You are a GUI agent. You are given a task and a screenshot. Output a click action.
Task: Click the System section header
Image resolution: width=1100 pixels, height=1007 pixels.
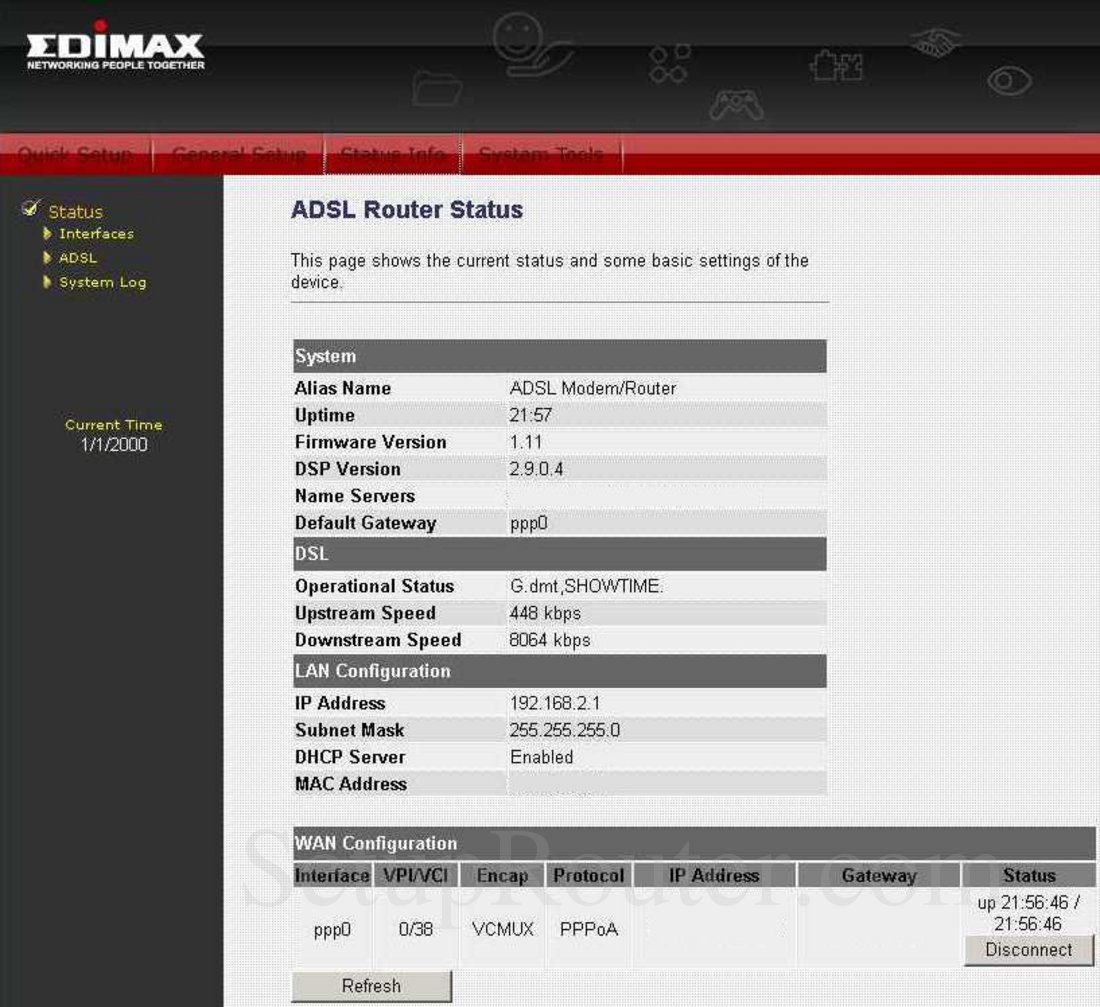[x=559, y=356]
